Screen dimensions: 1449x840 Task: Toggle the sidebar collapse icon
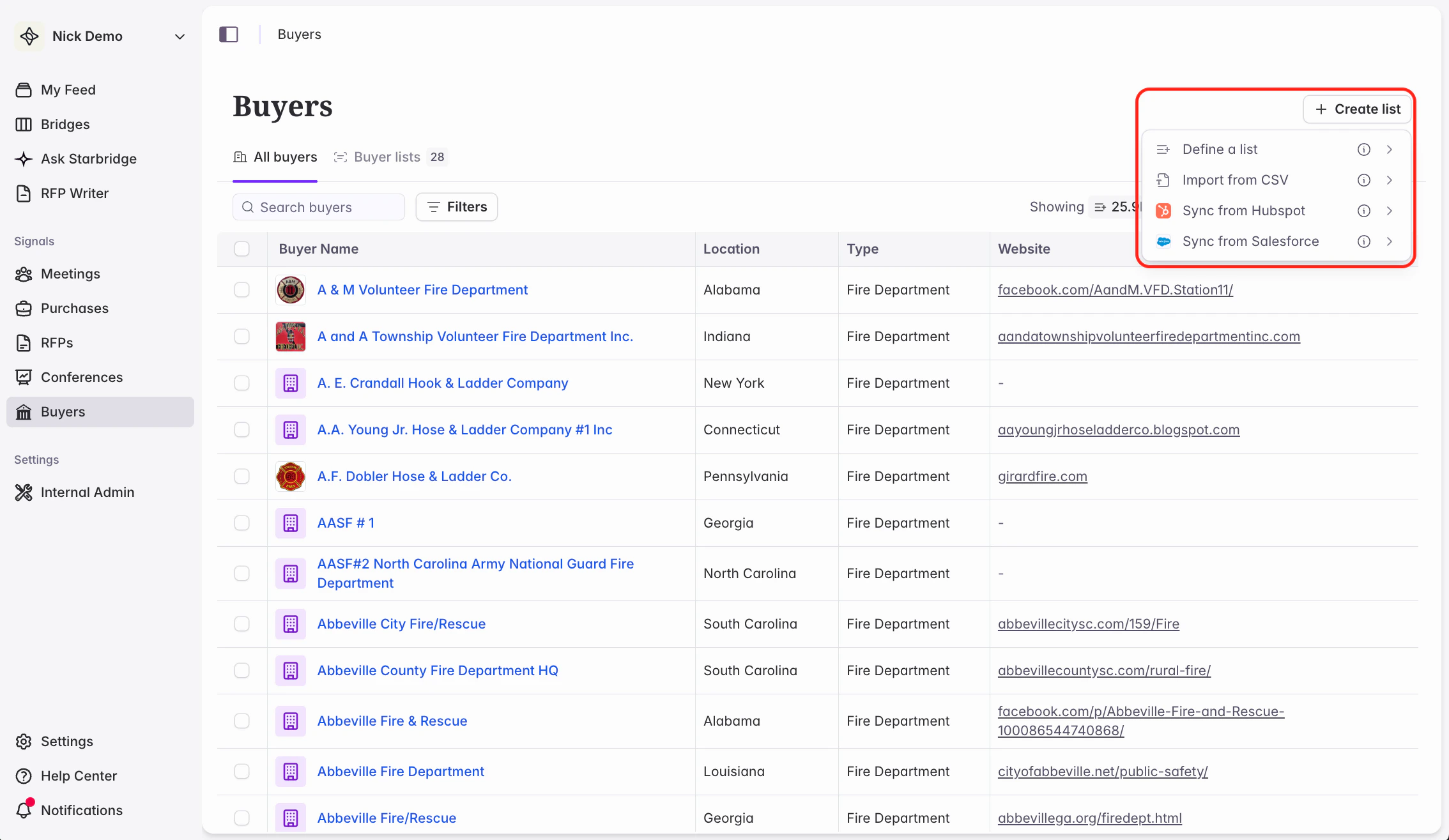pos(229,34)
